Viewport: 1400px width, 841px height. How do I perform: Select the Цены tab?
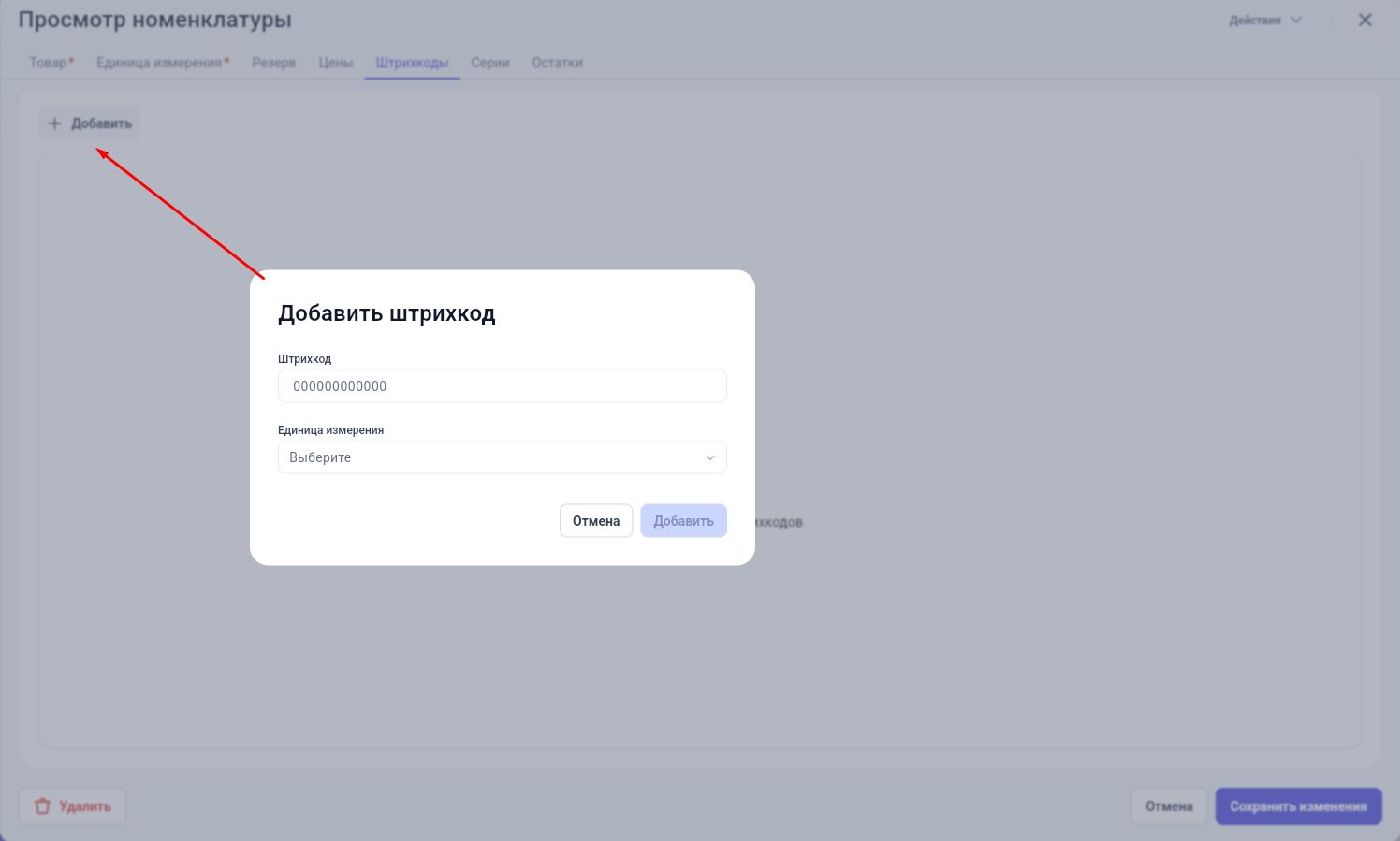pyautogui.click(x=335, y=63)
